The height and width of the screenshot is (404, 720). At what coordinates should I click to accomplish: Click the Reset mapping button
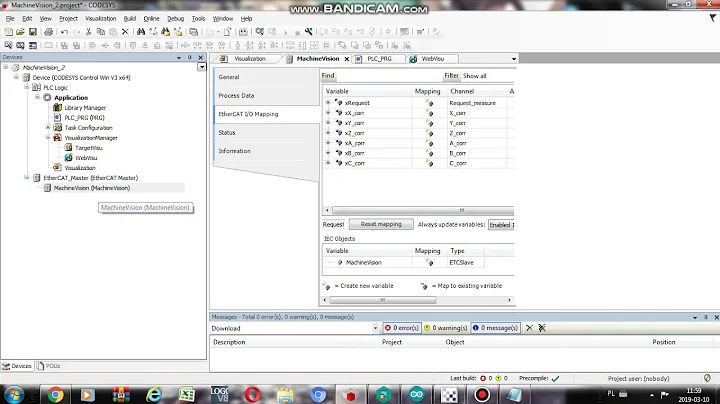pos(381,224)
